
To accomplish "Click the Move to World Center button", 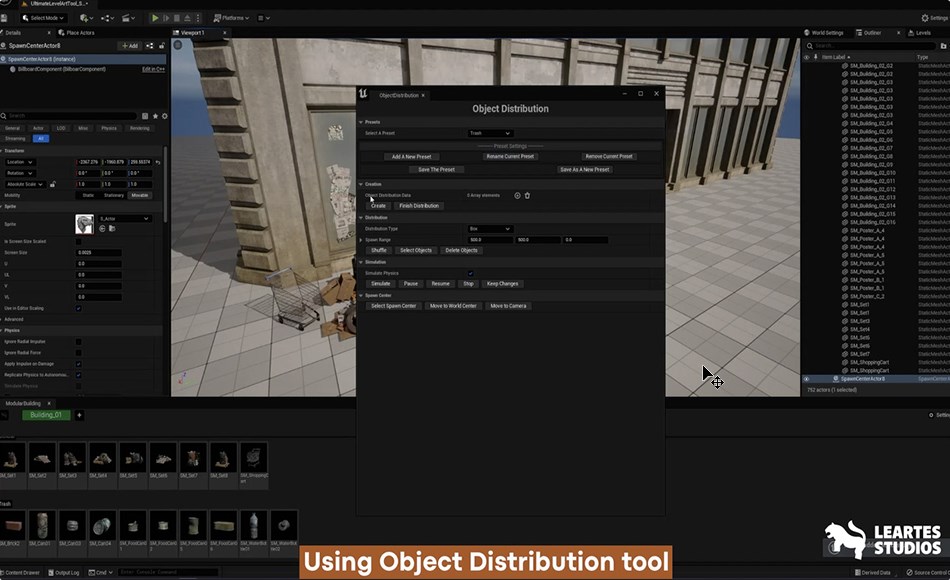I will click(453, 305).
